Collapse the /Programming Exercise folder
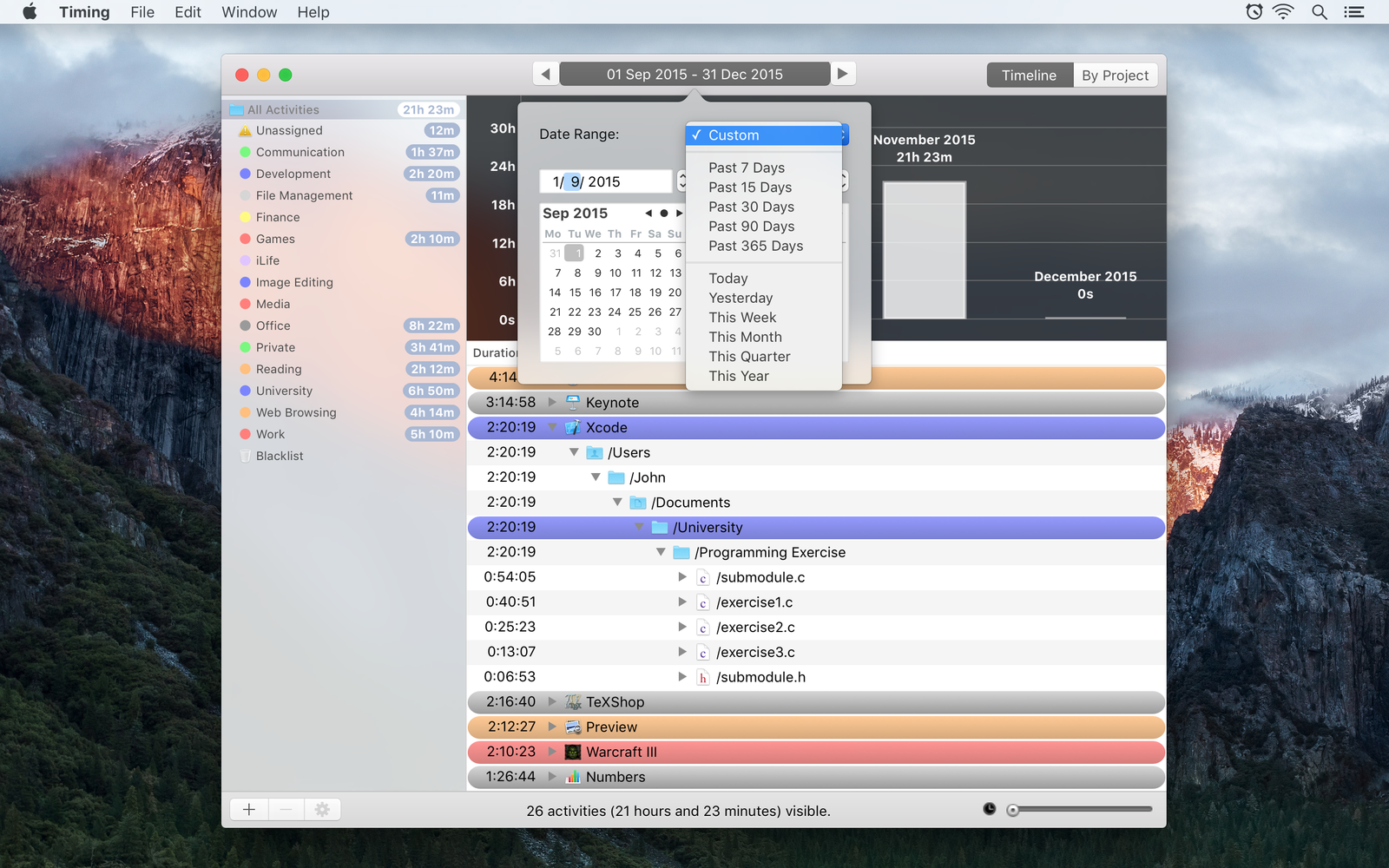1389x868 pixels. (x=661, y=552)
